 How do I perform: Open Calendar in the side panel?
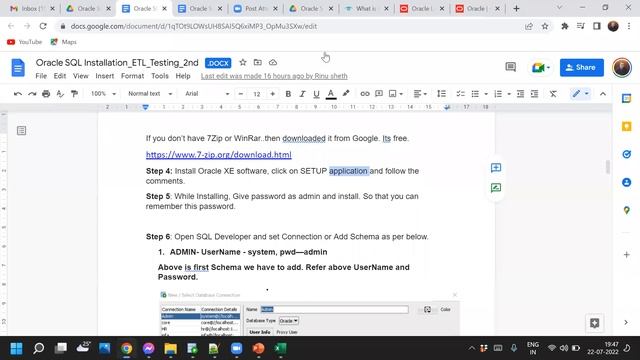(x=627, y=98)
